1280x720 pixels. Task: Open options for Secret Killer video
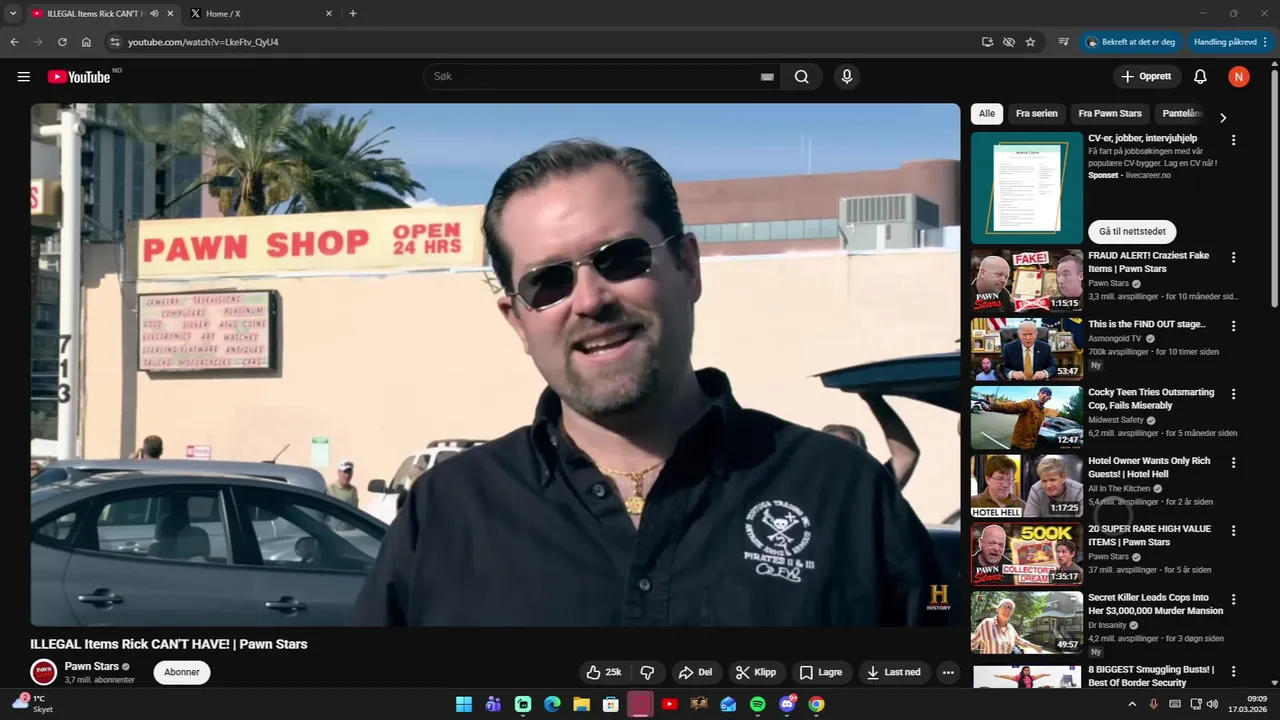pyautogui.click(x=1233, y=599)
